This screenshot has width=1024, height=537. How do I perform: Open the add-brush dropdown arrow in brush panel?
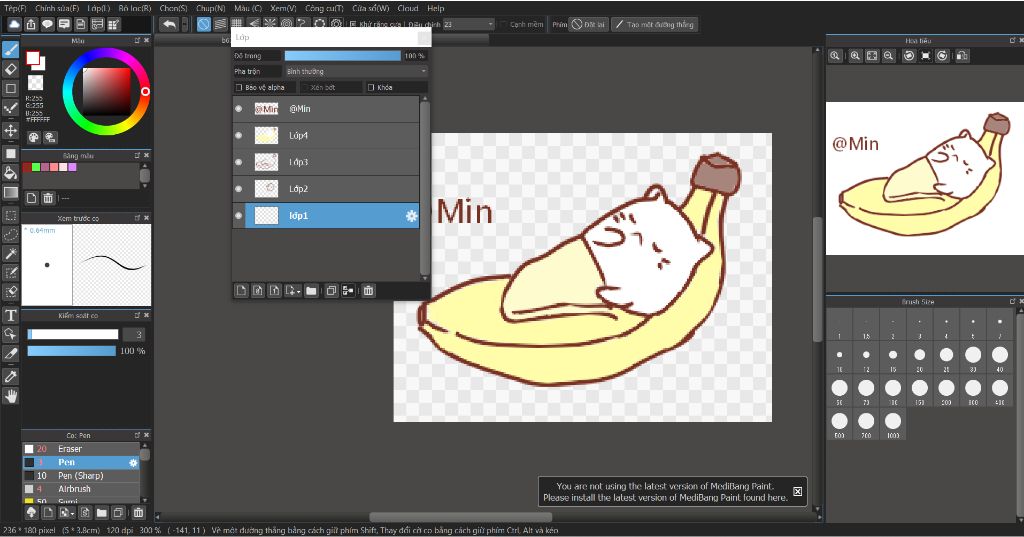click(71, 513)
